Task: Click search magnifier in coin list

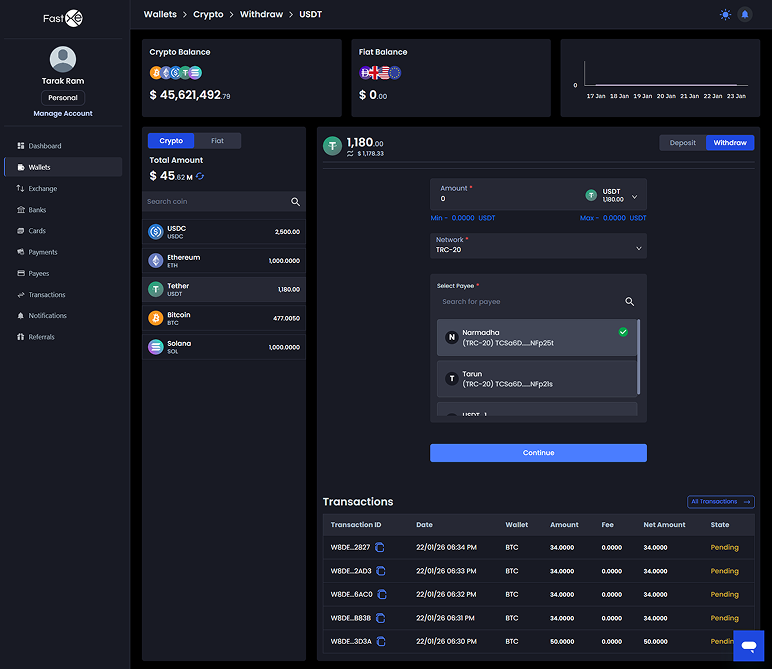Action: [295, 201]
